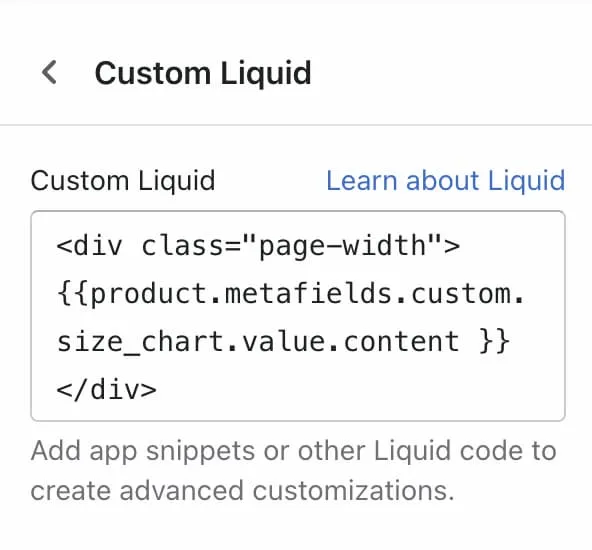The image size is (592, 550).
Task: Place cursor at the closing }} braces
Action: coord(494,341)
